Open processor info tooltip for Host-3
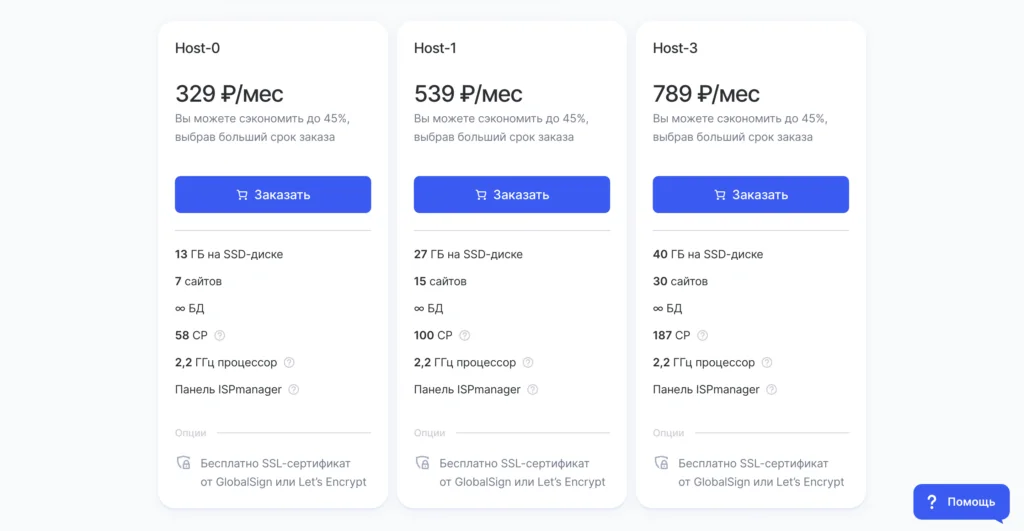 click(767, 362)
